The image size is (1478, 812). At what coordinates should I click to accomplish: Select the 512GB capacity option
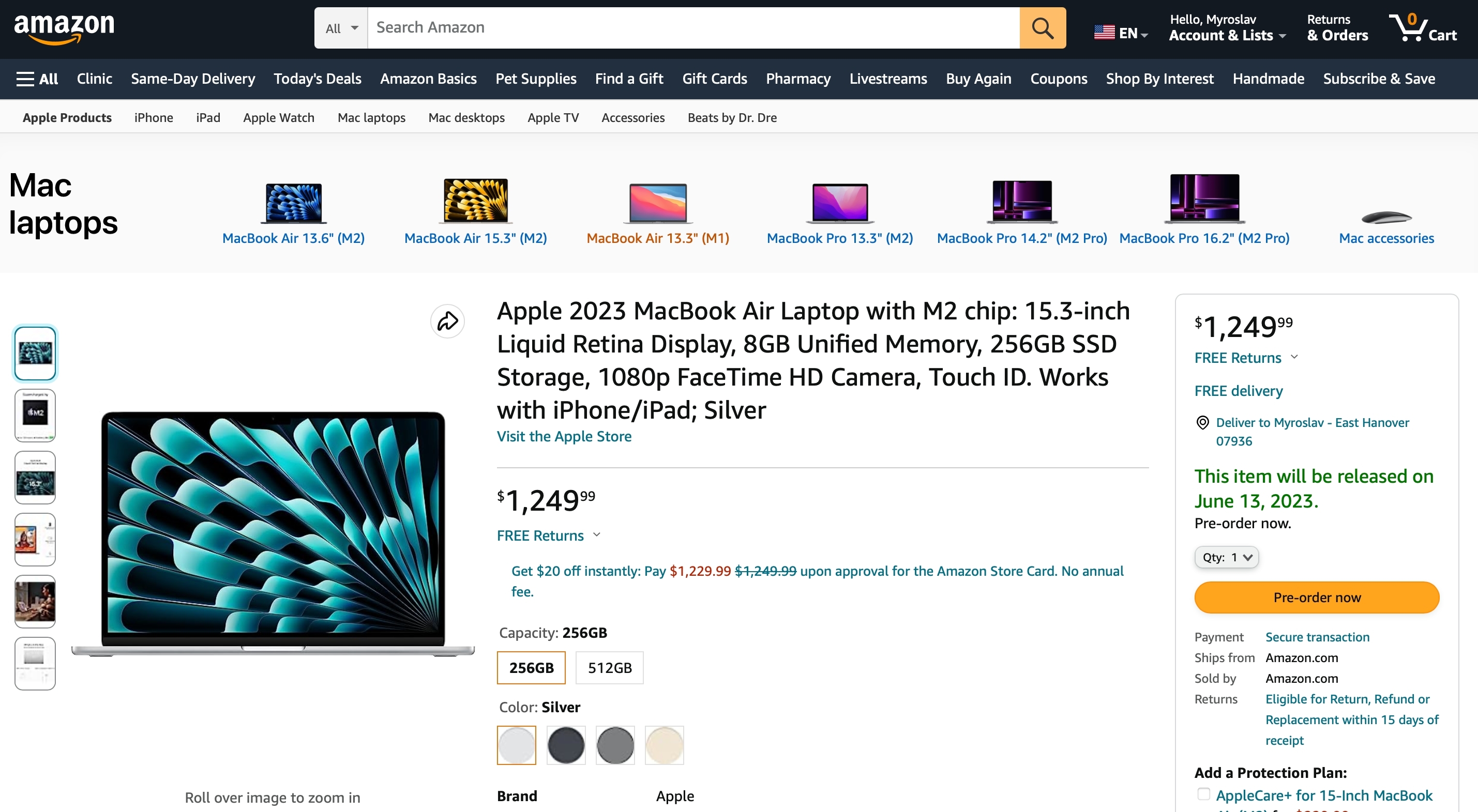(609, 667)
